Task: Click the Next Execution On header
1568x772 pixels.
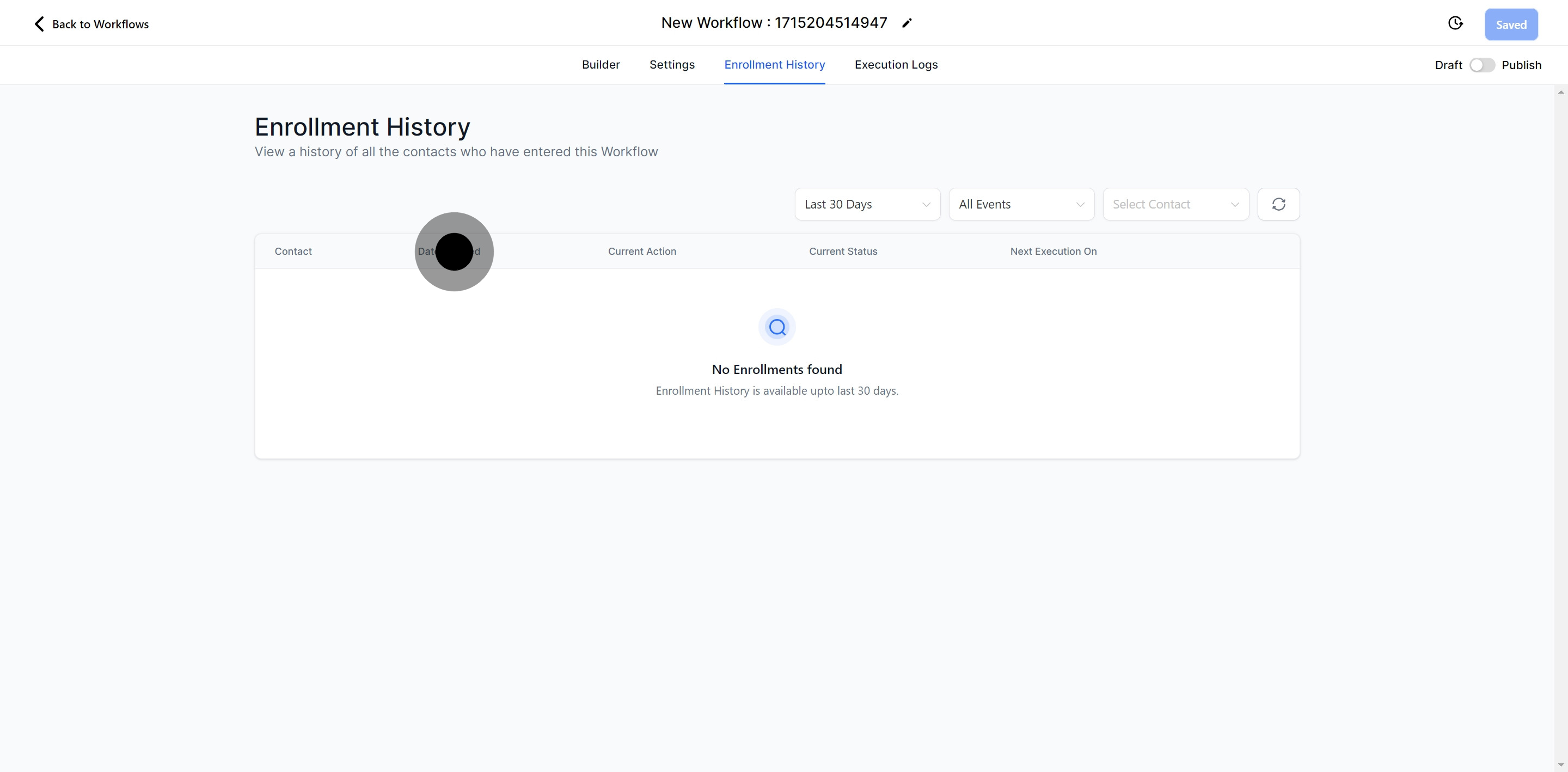Action: click(x=1053, y=252)
